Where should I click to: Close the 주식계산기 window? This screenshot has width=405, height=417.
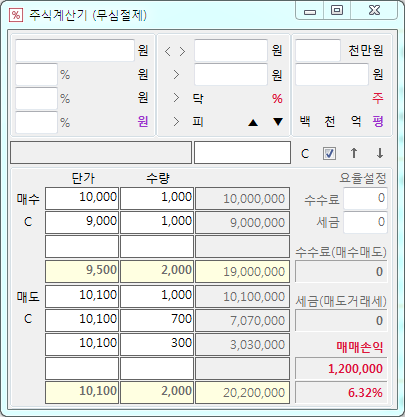(x=374, y=11)
